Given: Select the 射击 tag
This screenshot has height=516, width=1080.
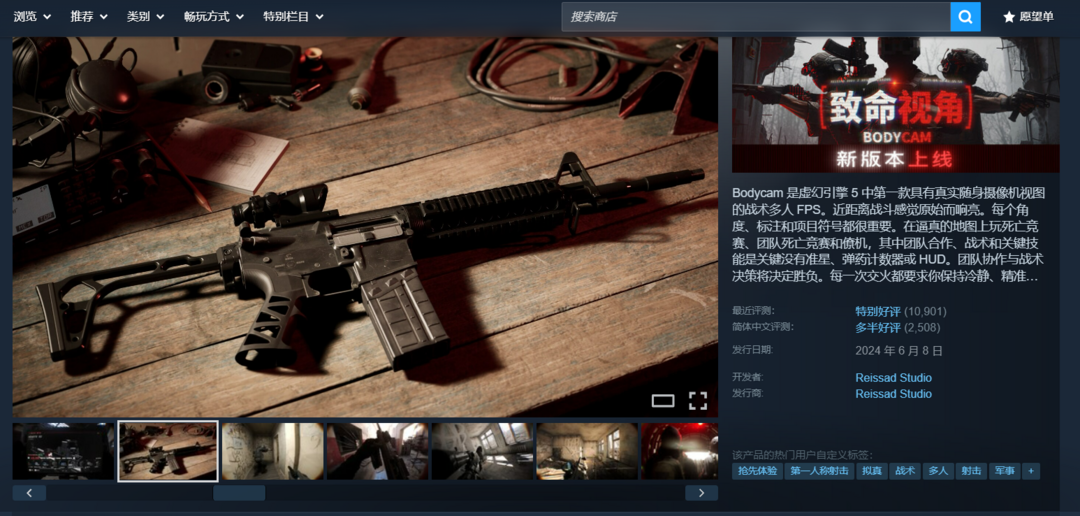Looking at the screenshot, I should click(970, 471).
